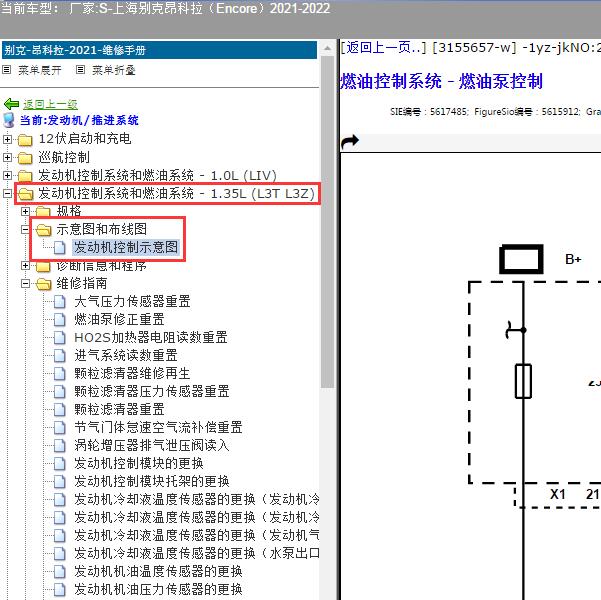Expand the 巡航控制 folder
This screenshot has height=600, width=601.
coord(7,157)
